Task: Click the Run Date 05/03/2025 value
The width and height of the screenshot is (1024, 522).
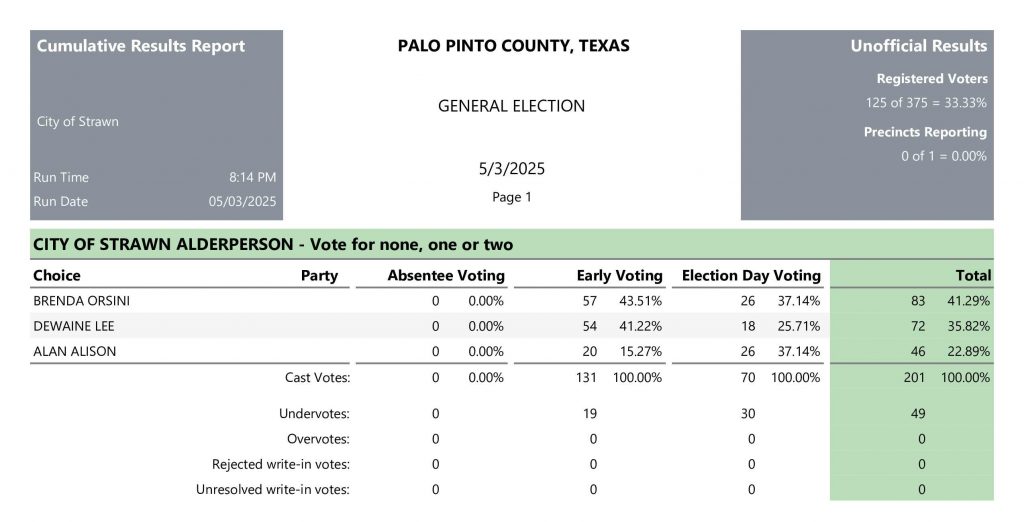Action: (242, 201)
